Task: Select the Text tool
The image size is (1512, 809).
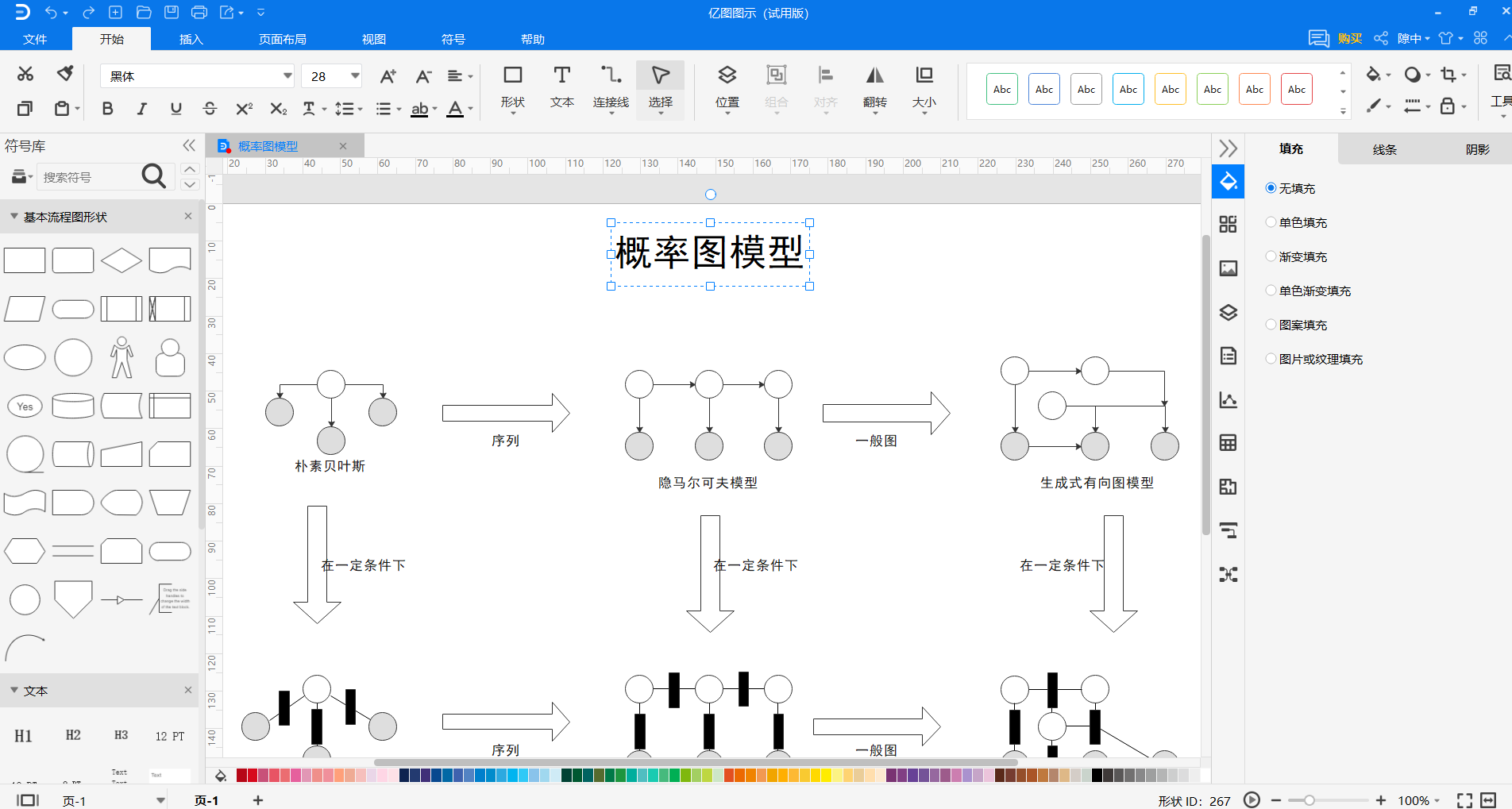Action: [561, 87]
